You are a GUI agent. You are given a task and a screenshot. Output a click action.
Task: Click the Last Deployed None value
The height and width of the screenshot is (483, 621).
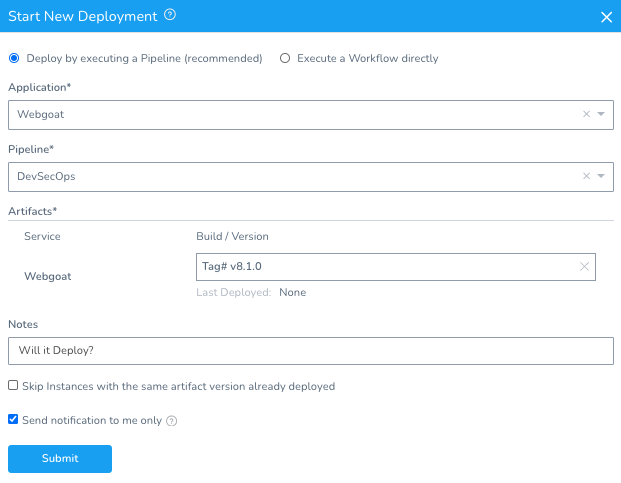click(292, 293)
